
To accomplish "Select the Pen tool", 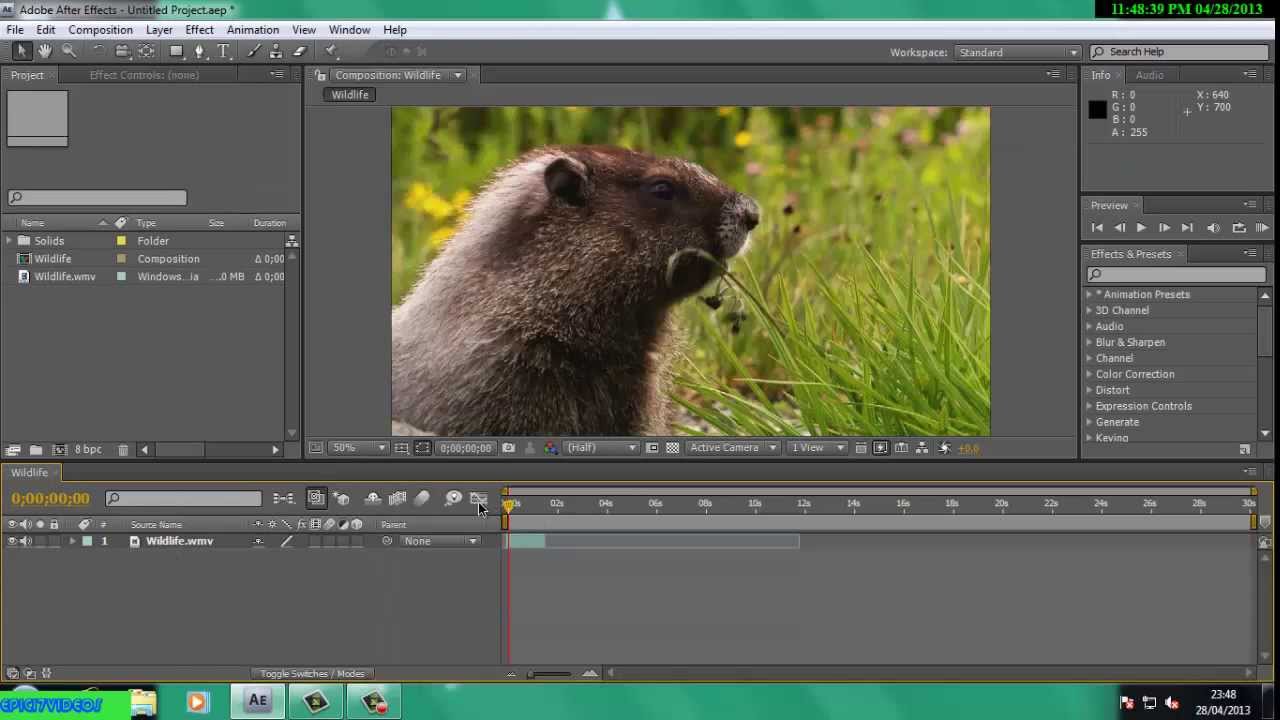I will [x=200, y=51].
